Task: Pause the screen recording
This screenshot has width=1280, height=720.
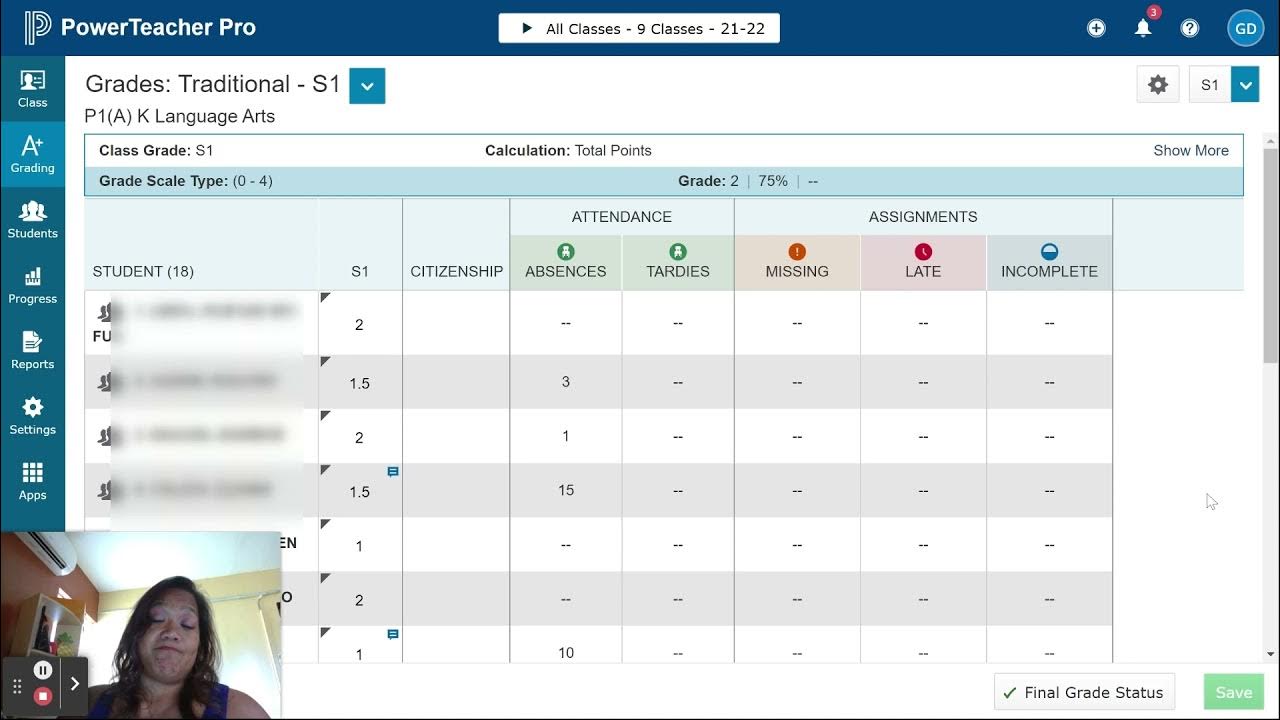Action: (x=43, y=670)
